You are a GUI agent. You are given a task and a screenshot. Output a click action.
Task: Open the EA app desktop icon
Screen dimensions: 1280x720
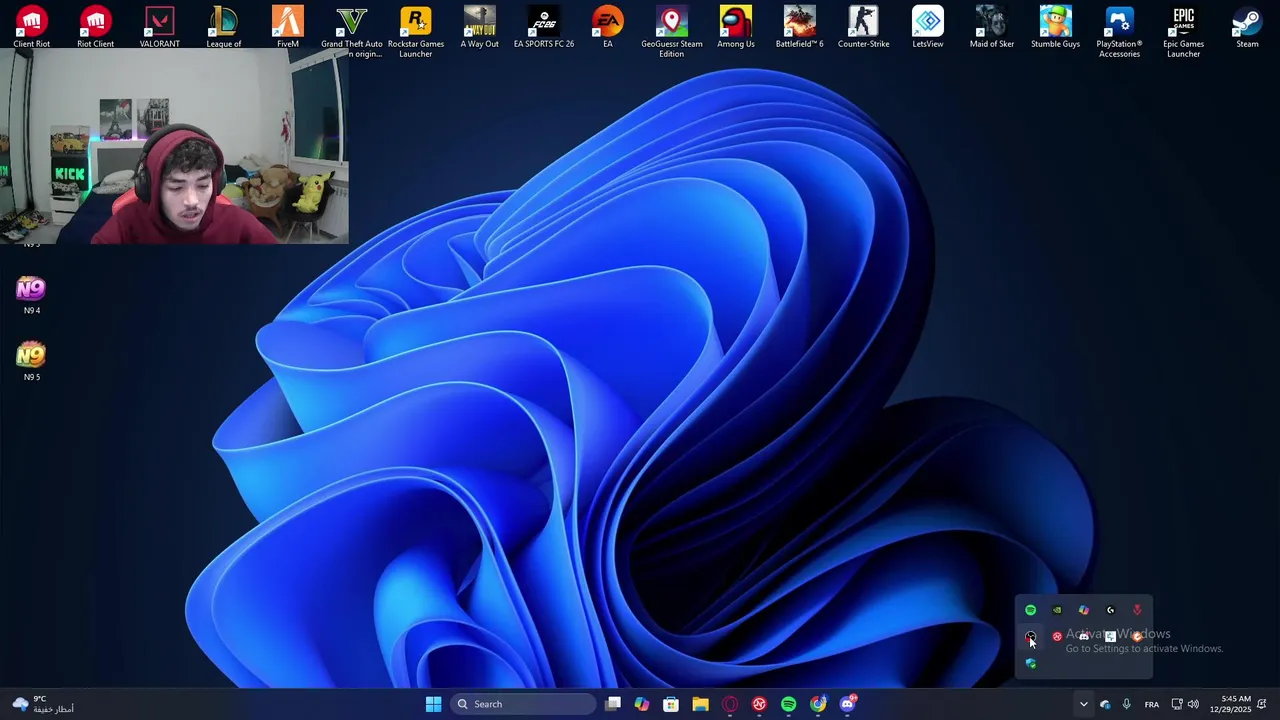[x=608, y=27]
